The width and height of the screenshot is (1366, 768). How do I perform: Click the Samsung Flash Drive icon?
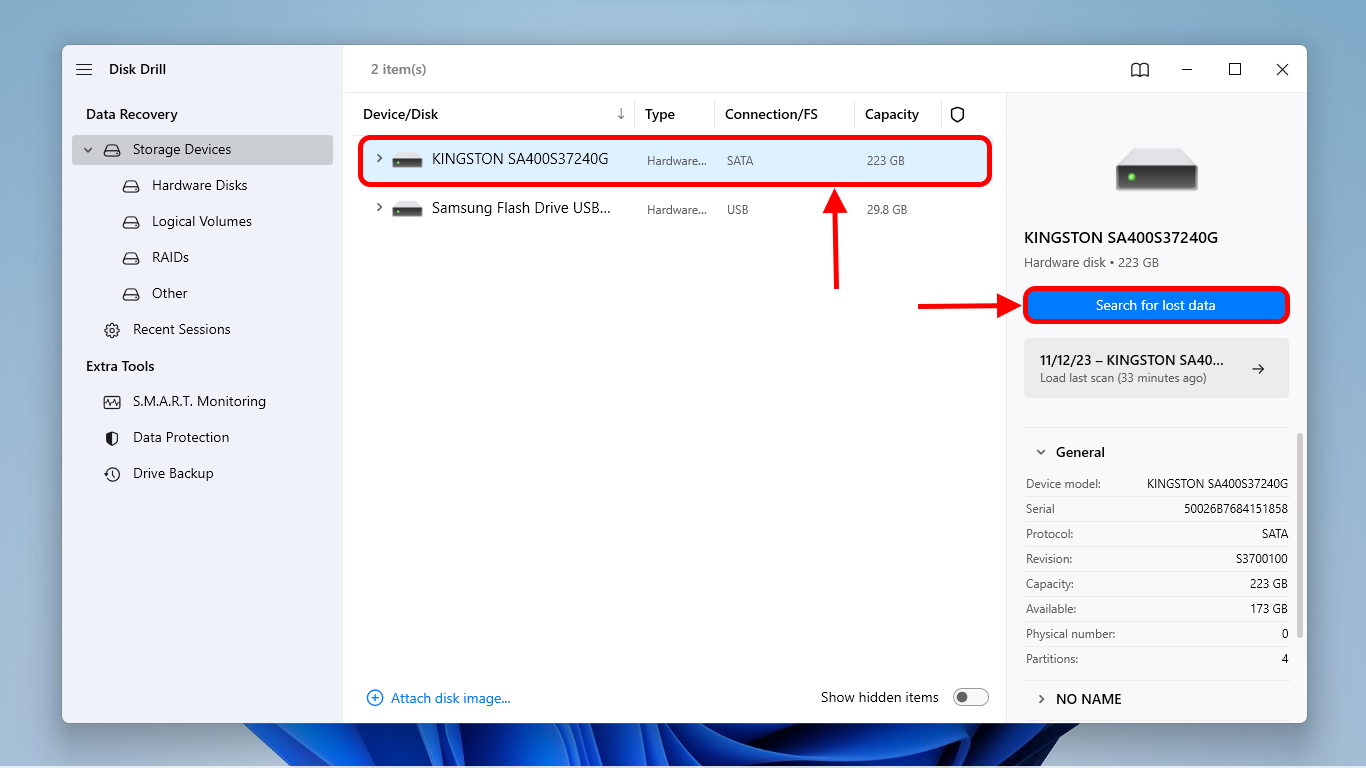point(407,209)
